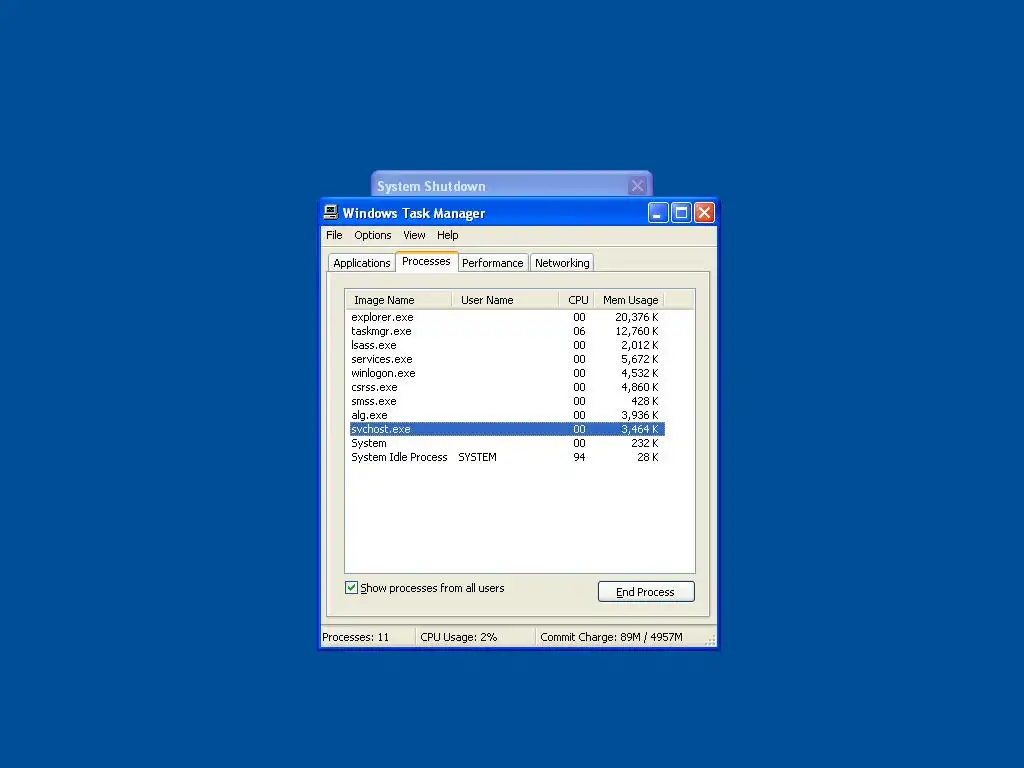Select the Processes tab
The height and width of the screenshot is (768, 1024).
coord(426,261)
